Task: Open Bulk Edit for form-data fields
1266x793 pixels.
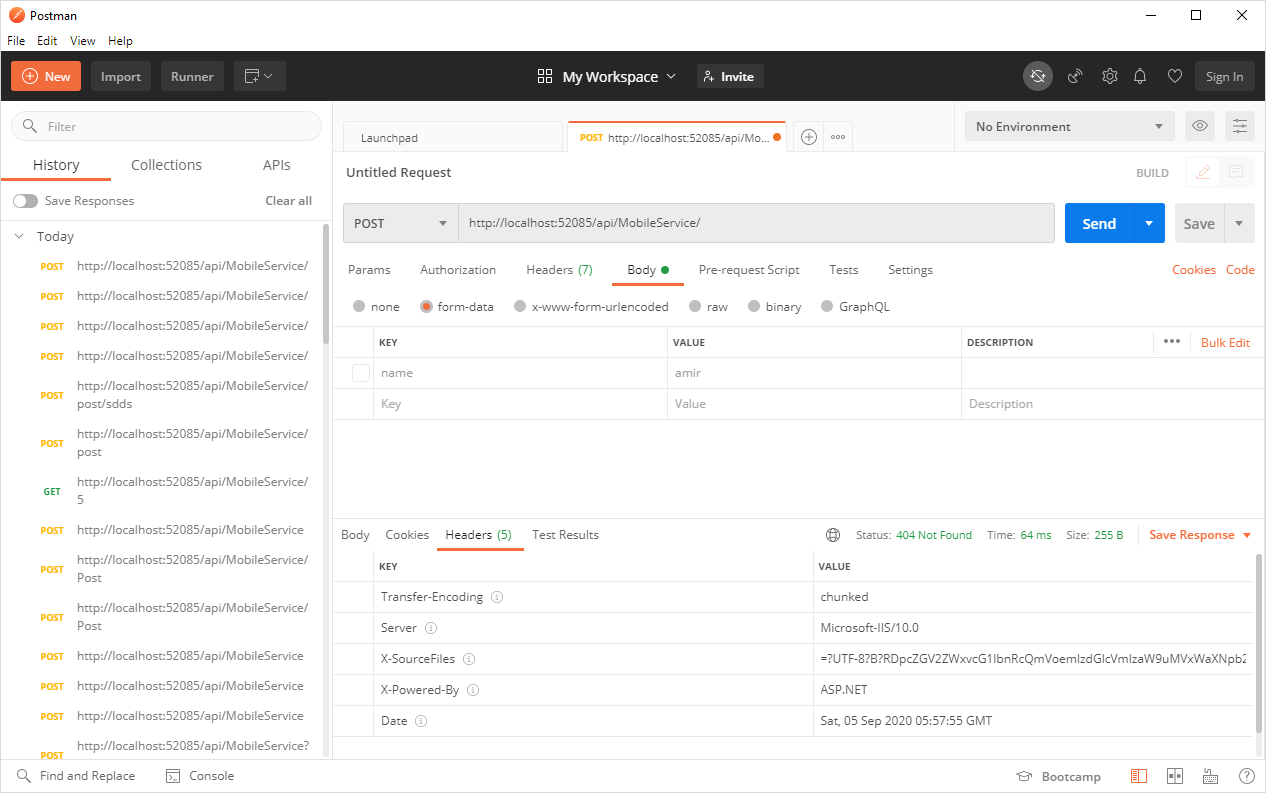Action: coord(1225,342)
